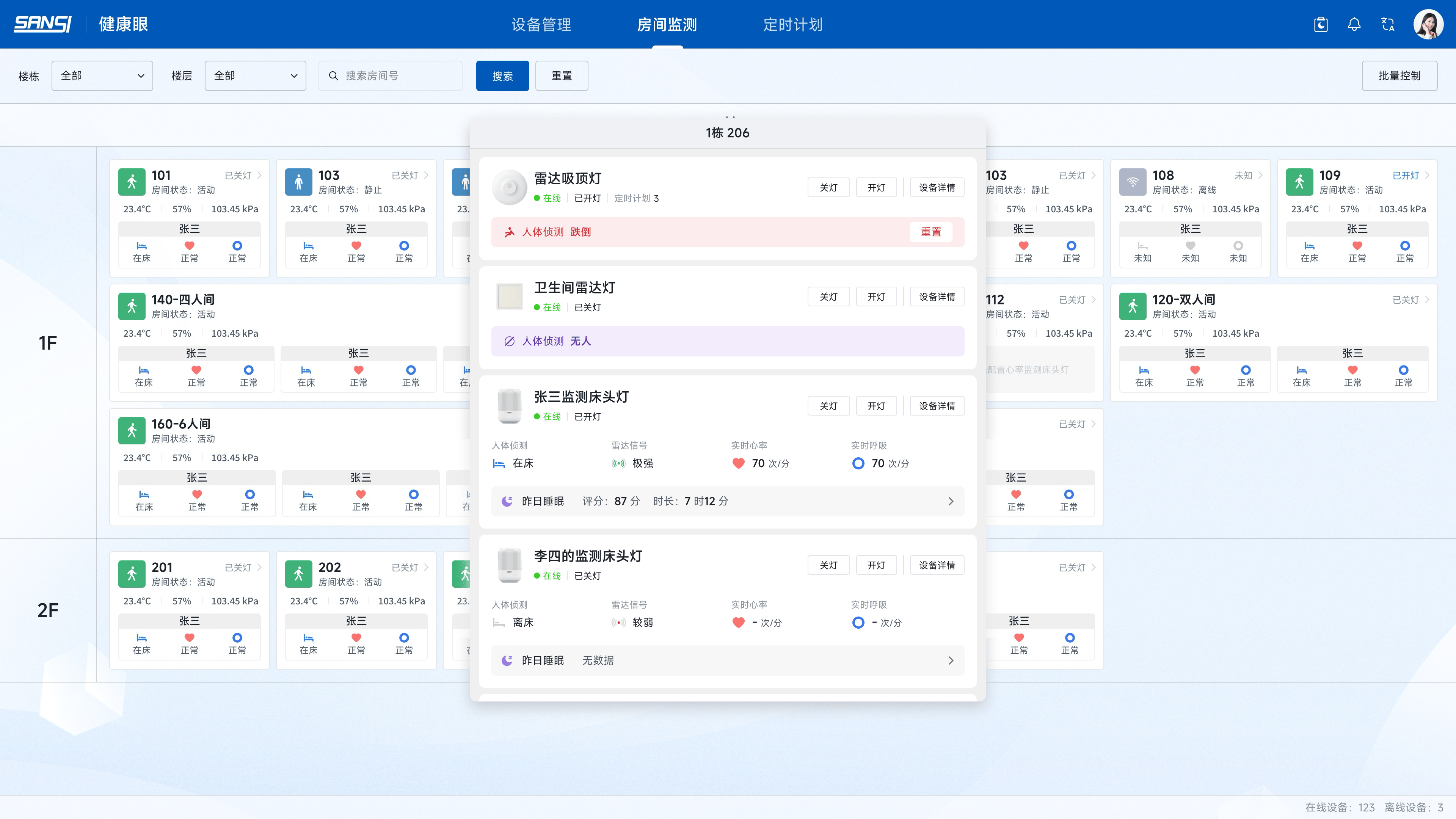Screen dimensions: 1456x819
Task: Click the 1栋 206 panel title
Action: (x=728, y=133)
